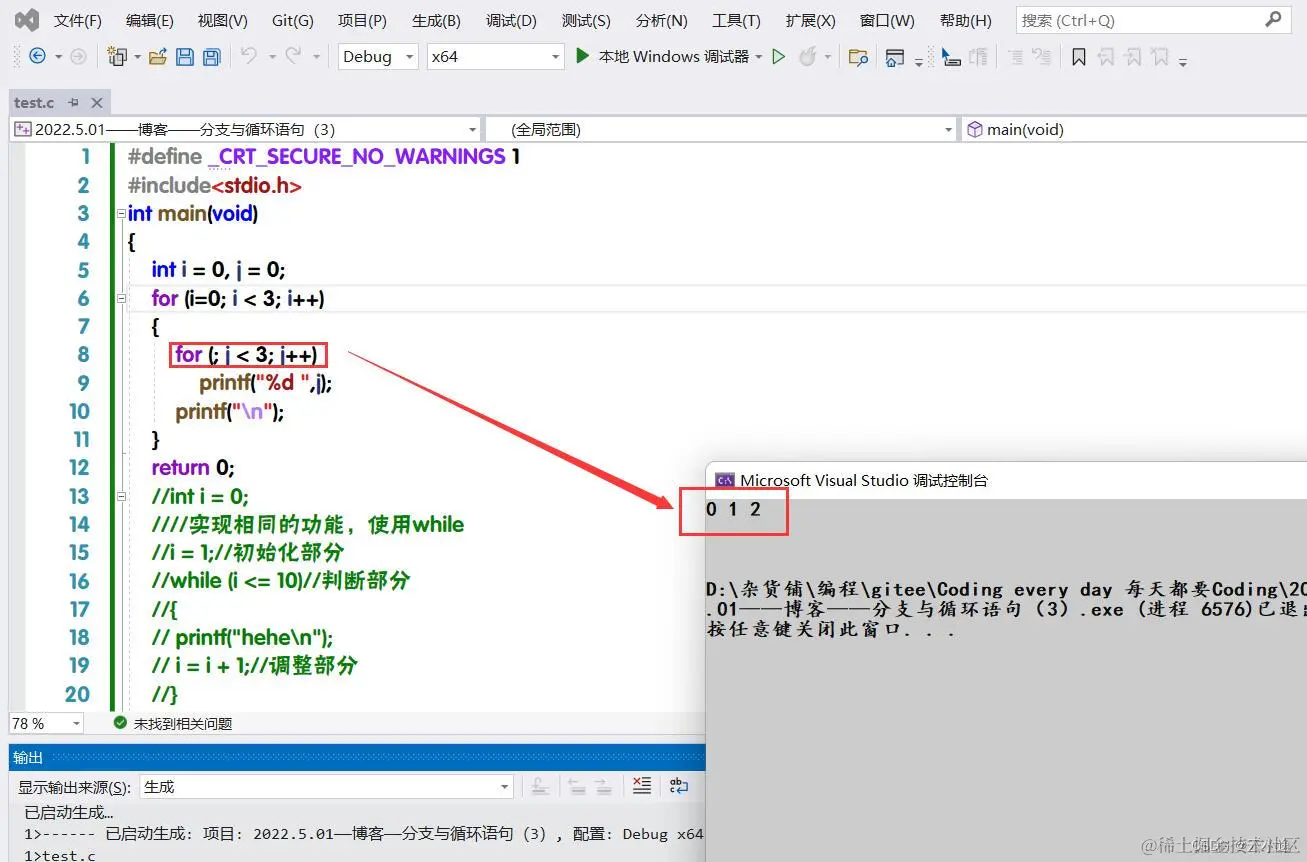Viewport: 1307px width, 862px height.
Task: Click the previous bookmark icon
Action: [1106, 57]
